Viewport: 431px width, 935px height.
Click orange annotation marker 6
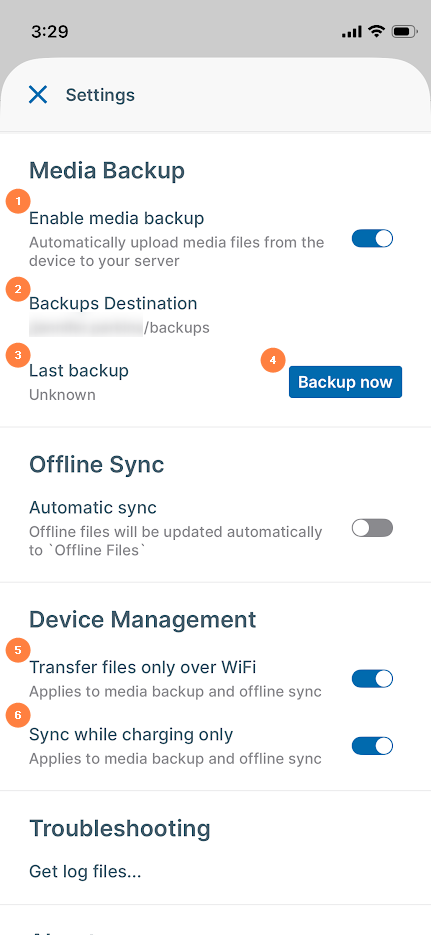click(x=18, y=716)
